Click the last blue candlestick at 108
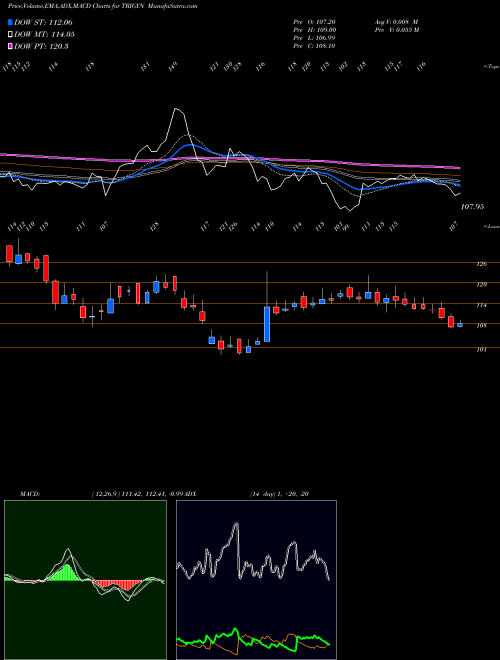 point(460,325)
